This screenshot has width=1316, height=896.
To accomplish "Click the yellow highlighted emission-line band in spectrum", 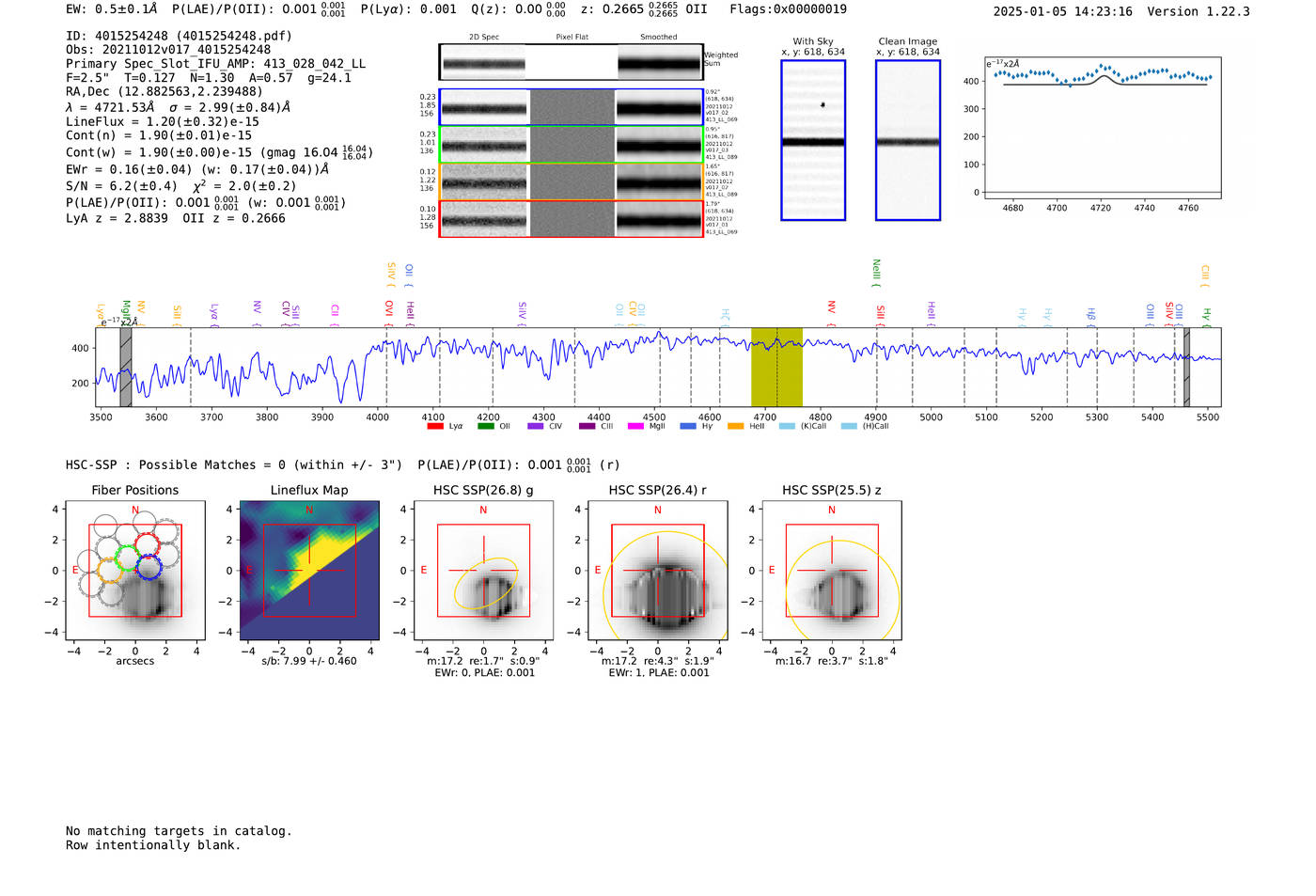I will (776, 368).
